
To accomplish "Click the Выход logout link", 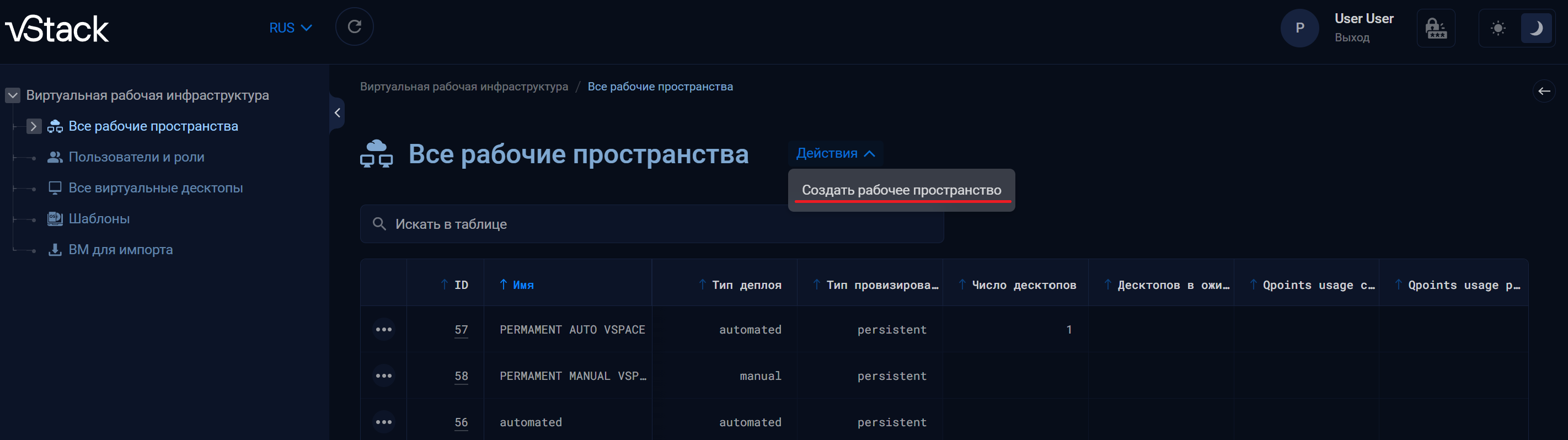I will pos(1351,37).
